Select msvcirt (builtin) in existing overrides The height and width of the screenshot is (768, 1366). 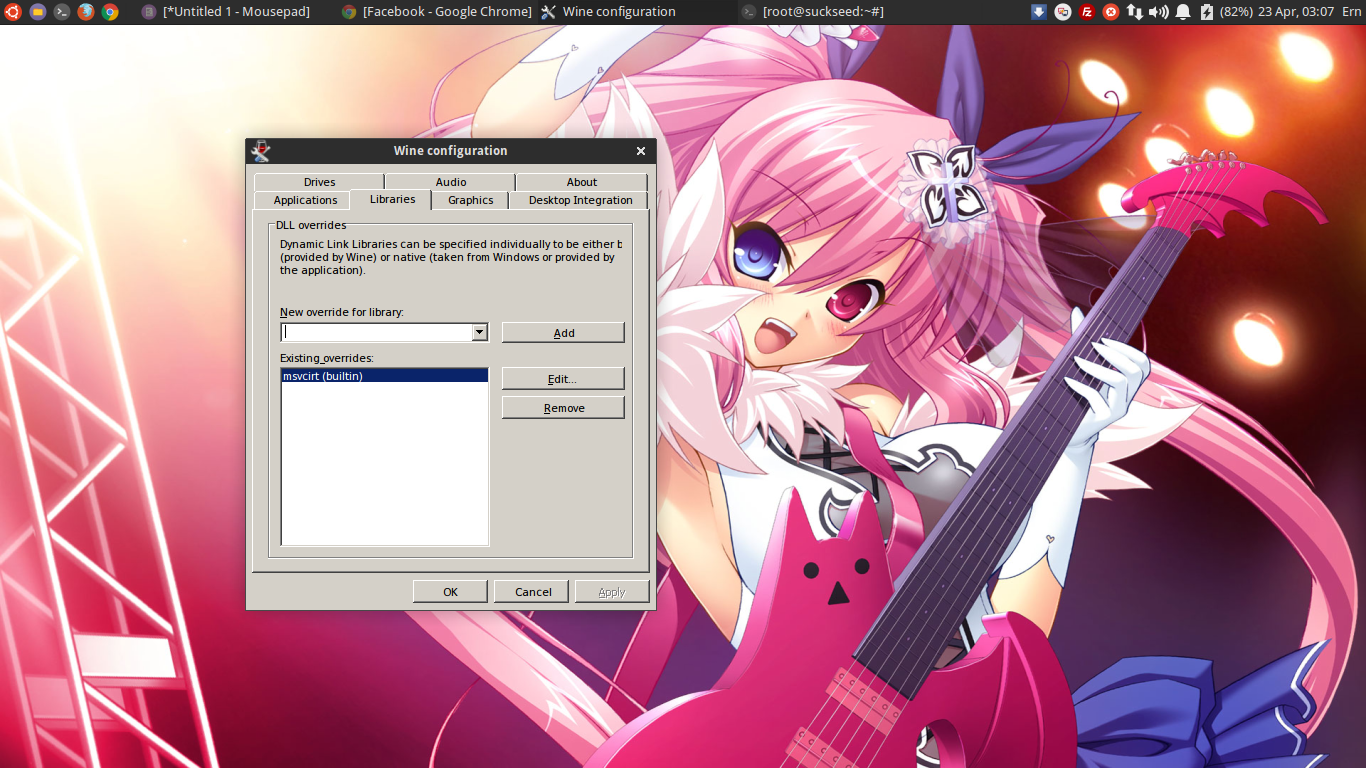point(385,376)
